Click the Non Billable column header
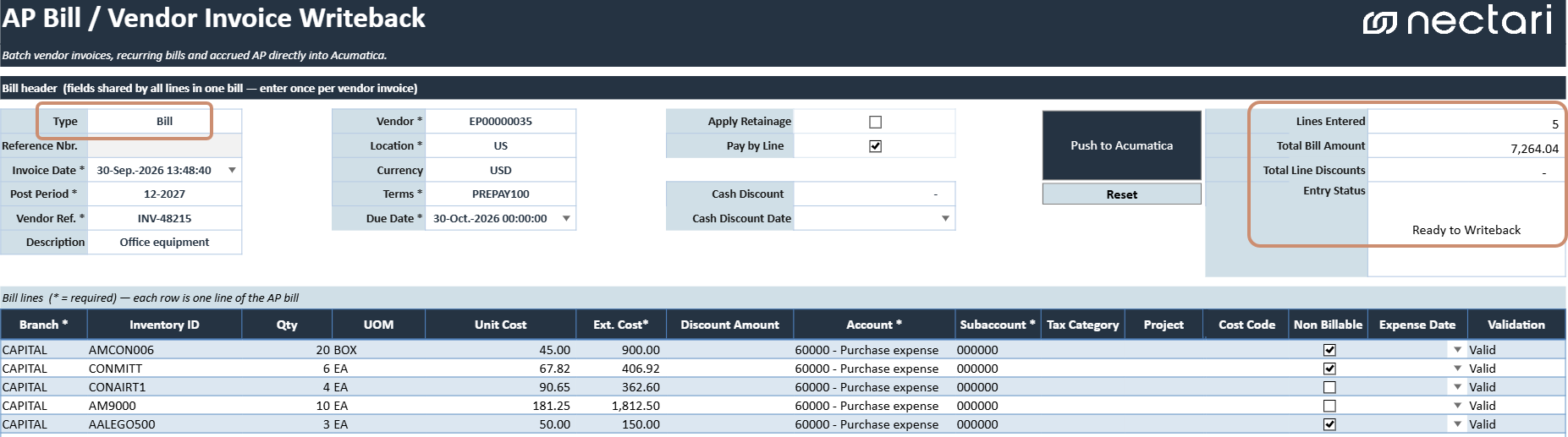Image resolution: width=1568 pixels, height=437 pixels. (1328, 325)
